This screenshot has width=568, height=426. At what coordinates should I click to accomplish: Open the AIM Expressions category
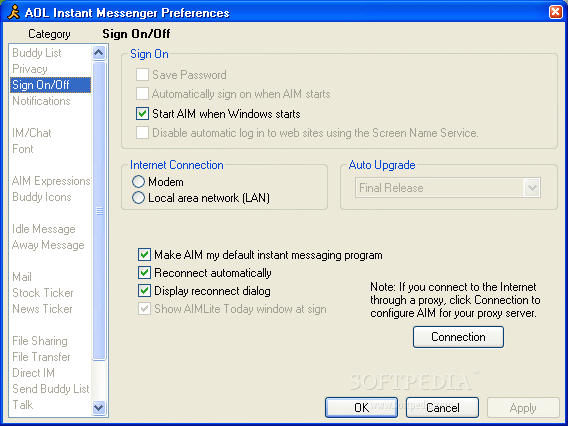coord(51,181)
